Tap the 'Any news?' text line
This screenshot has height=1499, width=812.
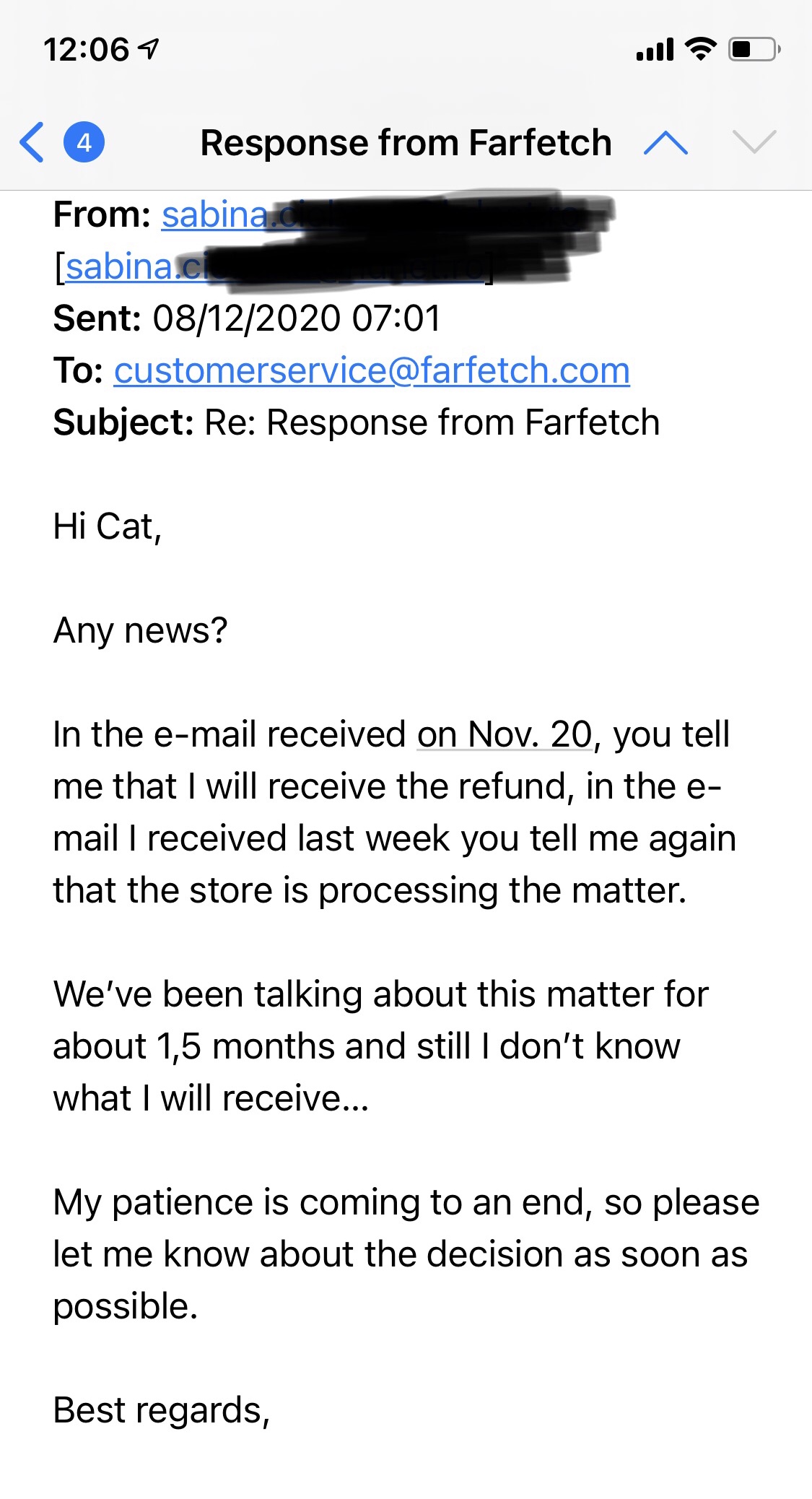[140, 631]
